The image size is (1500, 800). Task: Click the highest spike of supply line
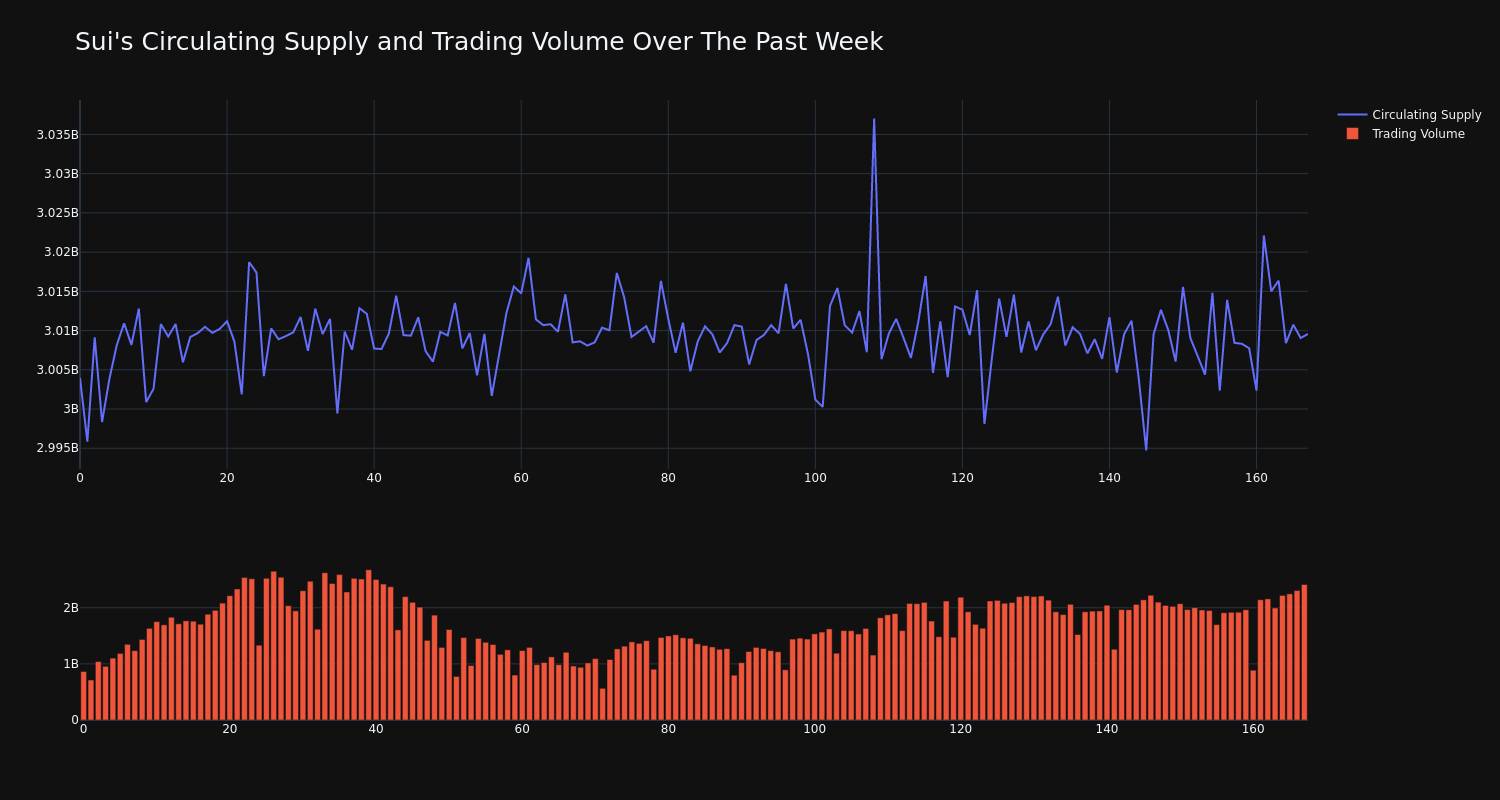[x=874, y=120]
